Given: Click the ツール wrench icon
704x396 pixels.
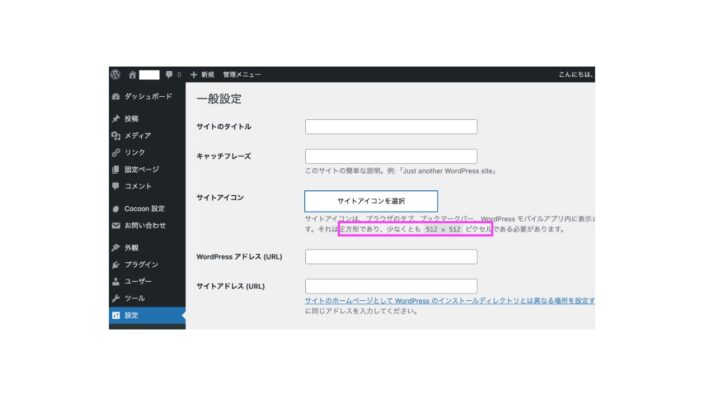Looking at the screenshot, I should click(x=116, y=298).
